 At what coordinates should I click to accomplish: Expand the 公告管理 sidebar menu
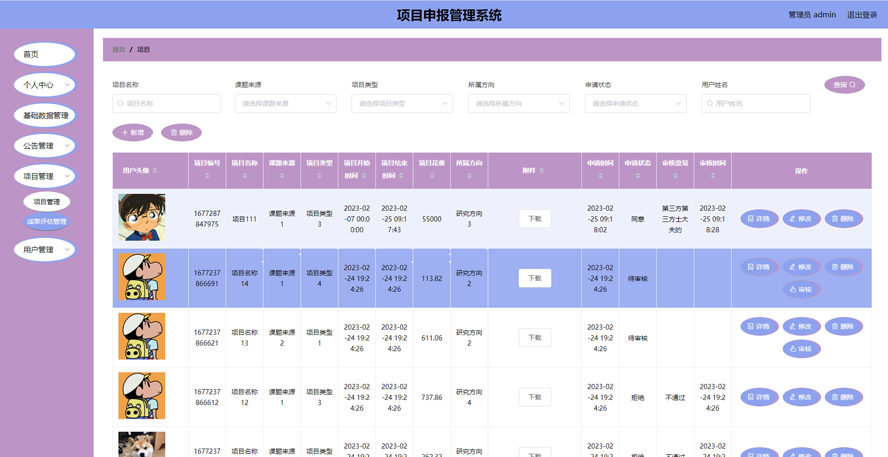[45, 146]
